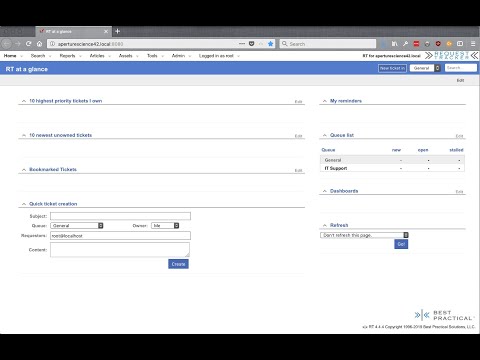Click the Subject input field
The image size is (480, 360).
coord(120,216)
